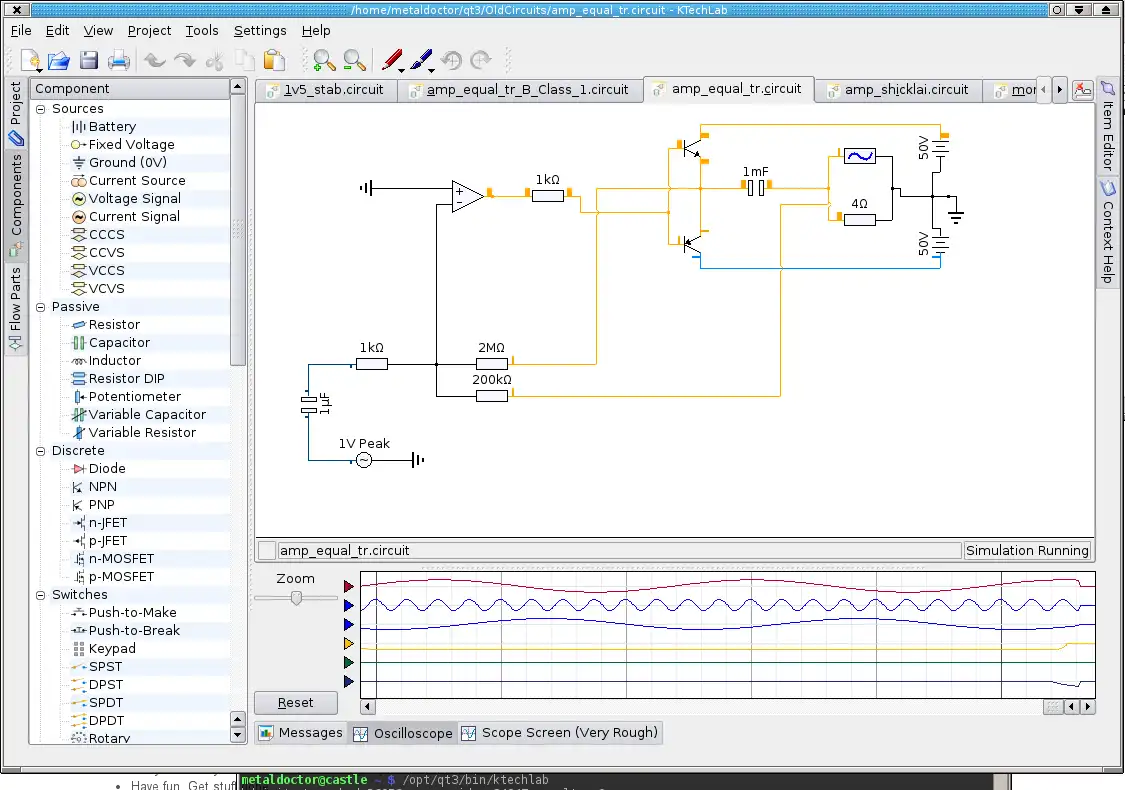Select the op-amp on the circuit
This screenshot has height=790, width=1125.
(x=468, y=196)
